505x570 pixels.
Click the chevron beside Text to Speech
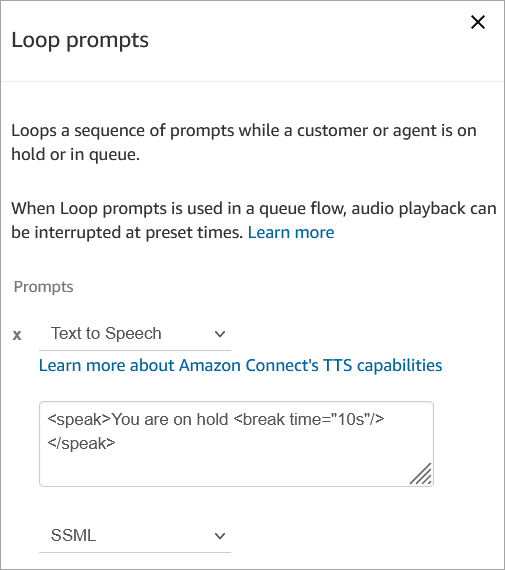(x=220, y=334)
